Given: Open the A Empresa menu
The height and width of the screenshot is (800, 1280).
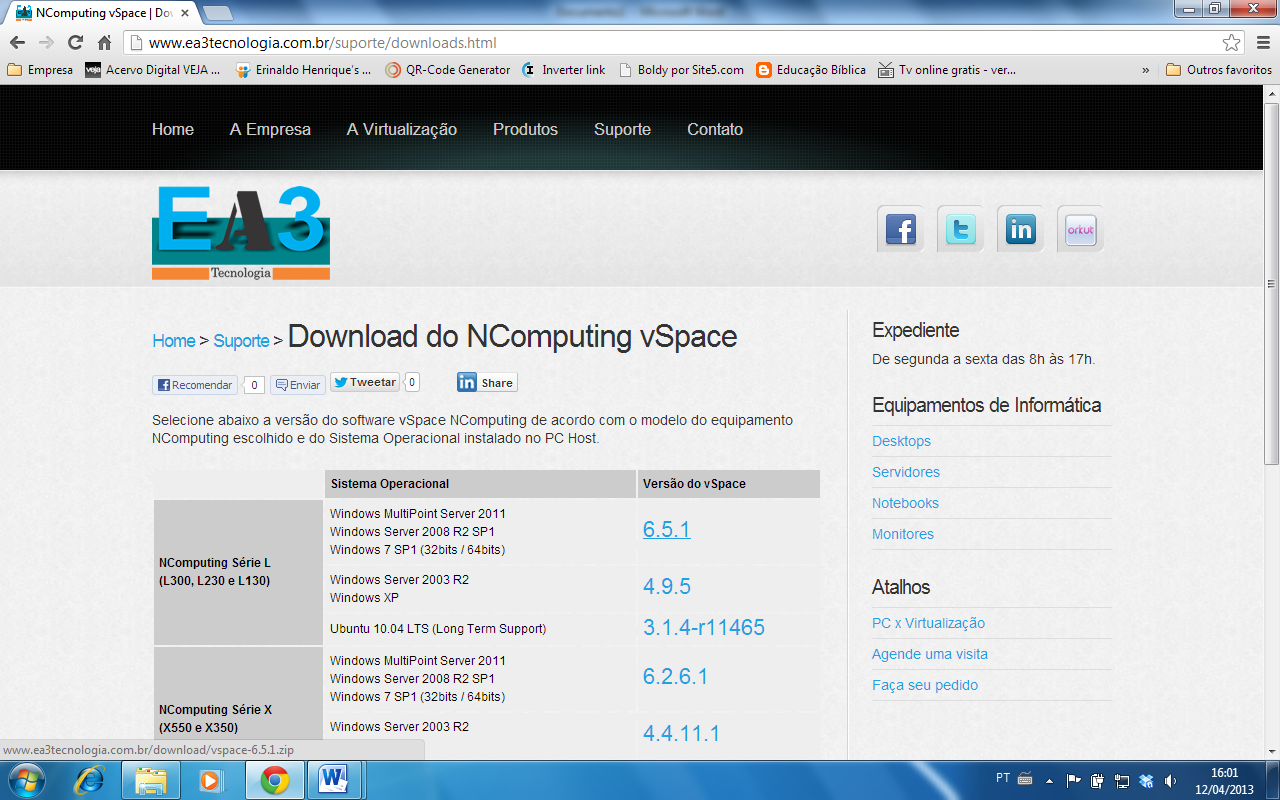Looking at the screenshot, I should tap(270, 129).
